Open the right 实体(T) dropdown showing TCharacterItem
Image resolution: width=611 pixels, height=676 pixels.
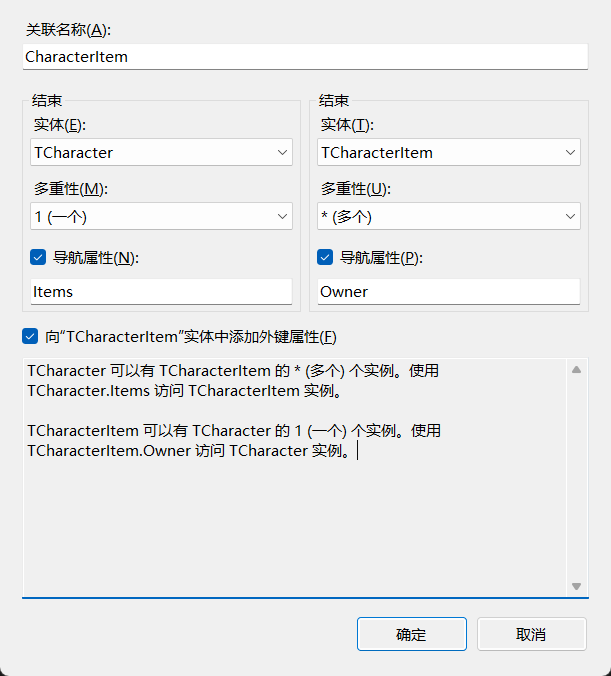(x=448, y=153)
